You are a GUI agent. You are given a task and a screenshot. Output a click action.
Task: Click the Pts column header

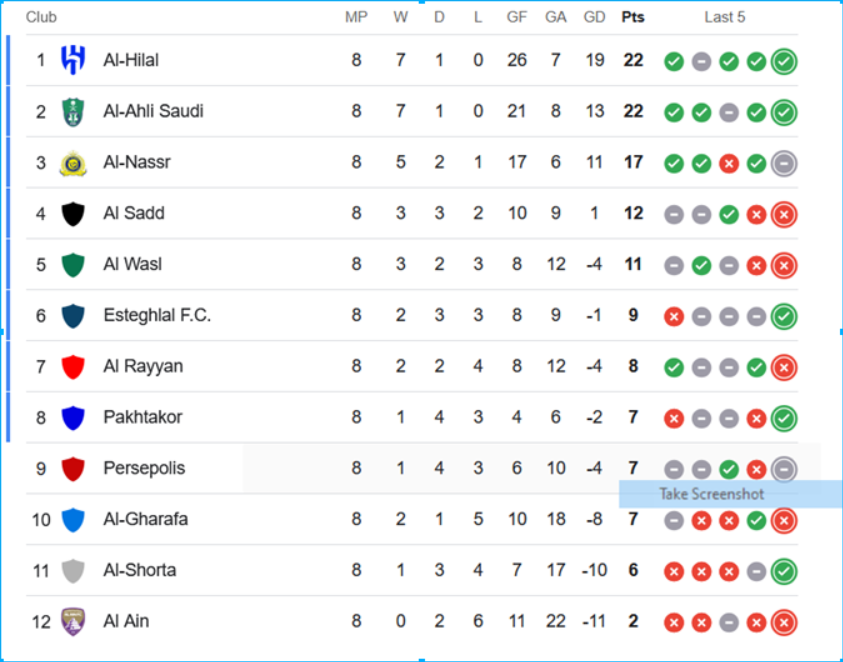coord(633,17)
